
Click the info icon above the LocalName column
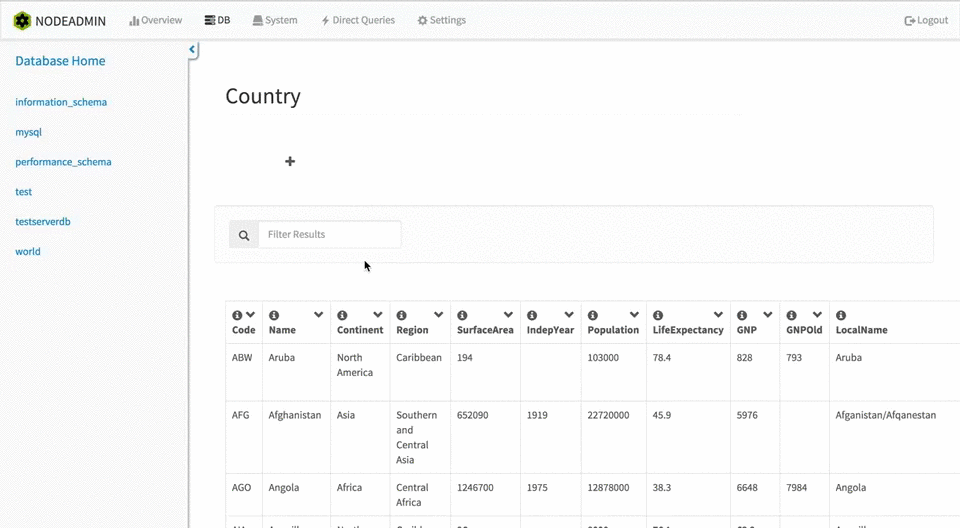tap(841, 315)
